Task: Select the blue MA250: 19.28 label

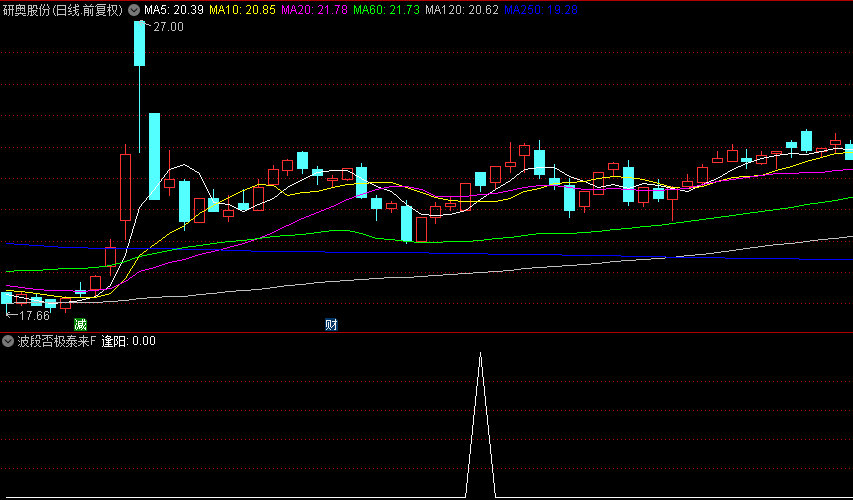Action: click(x=541, y=10)
